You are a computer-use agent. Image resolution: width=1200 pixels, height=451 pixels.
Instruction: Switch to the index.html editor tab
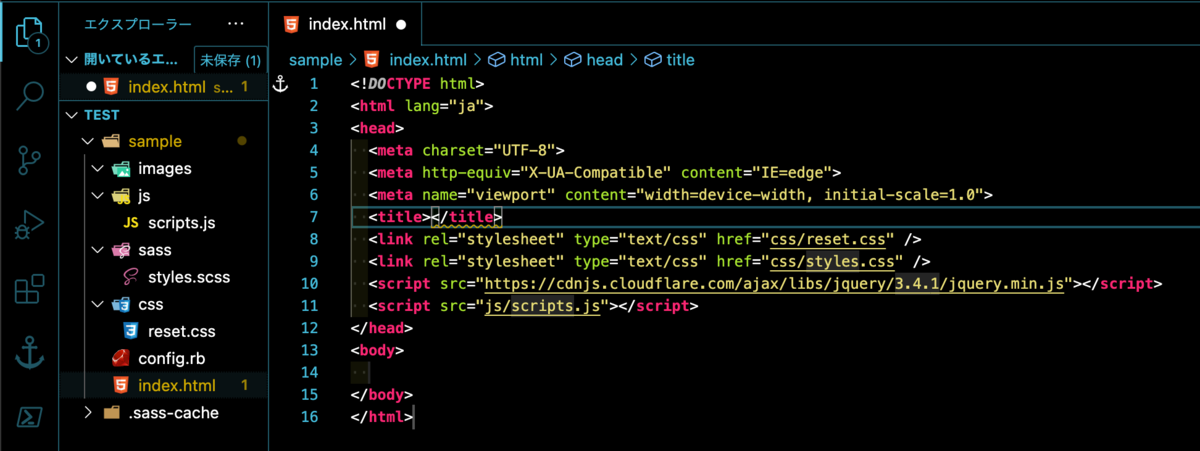click(x=346, y=24)
